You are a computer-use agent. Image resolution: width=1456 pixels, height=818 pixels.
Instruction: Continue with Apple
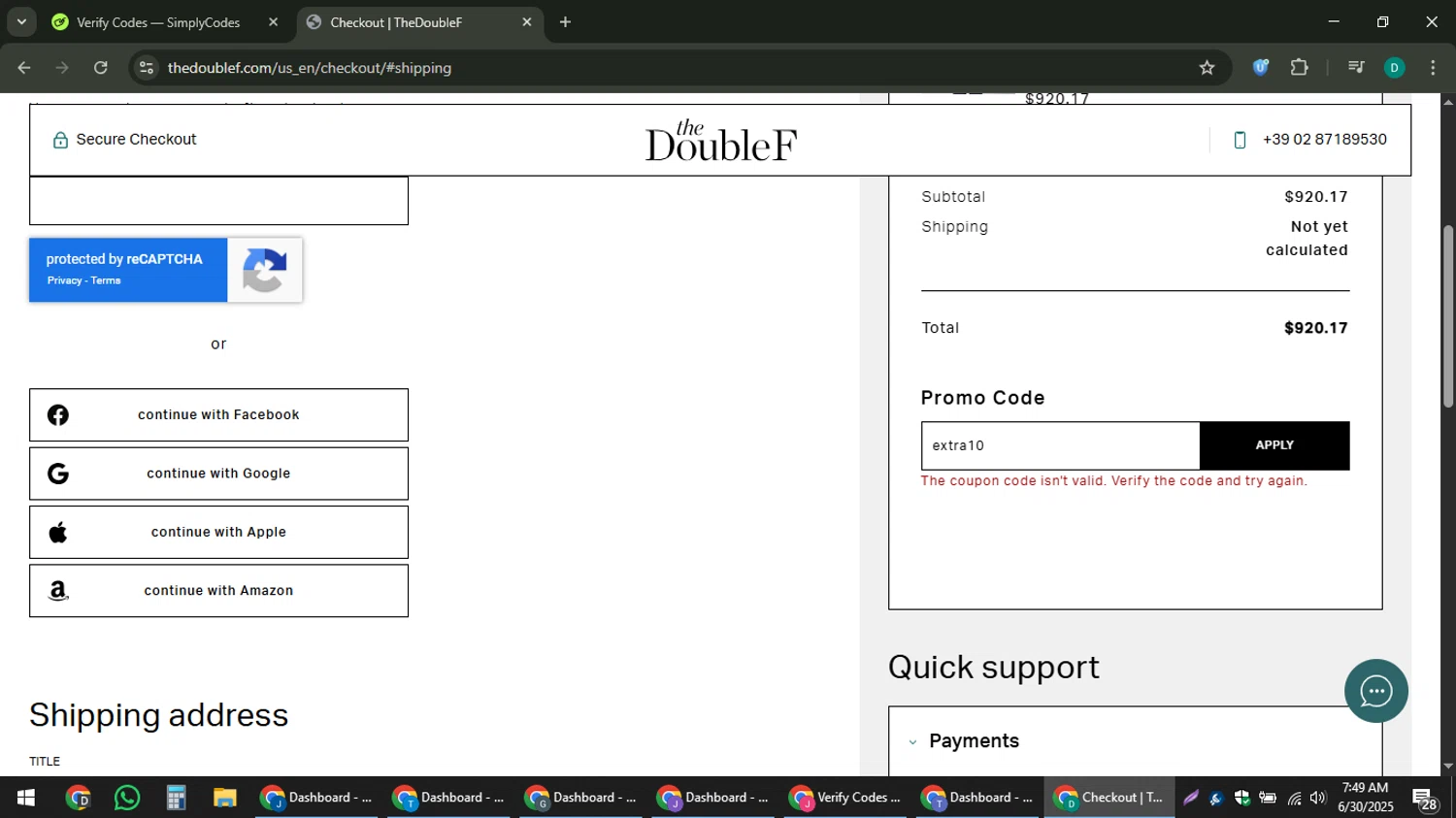pyautogui.click(x=218, y=532)
